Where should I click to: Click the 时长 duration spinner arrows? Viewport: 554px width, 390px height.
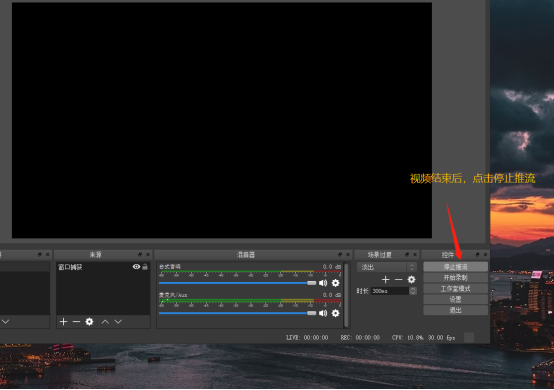412,291
